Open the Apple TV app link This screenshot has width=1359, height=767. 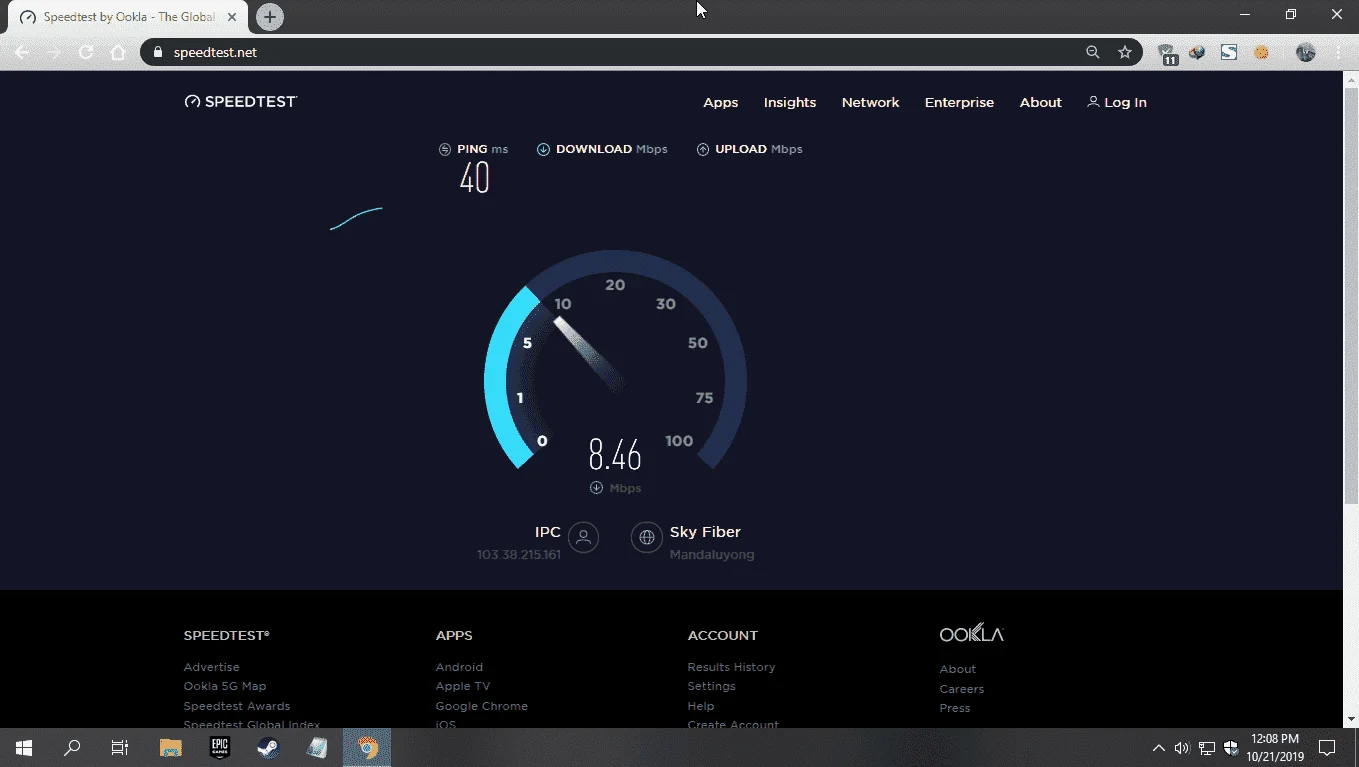[463, 686]
